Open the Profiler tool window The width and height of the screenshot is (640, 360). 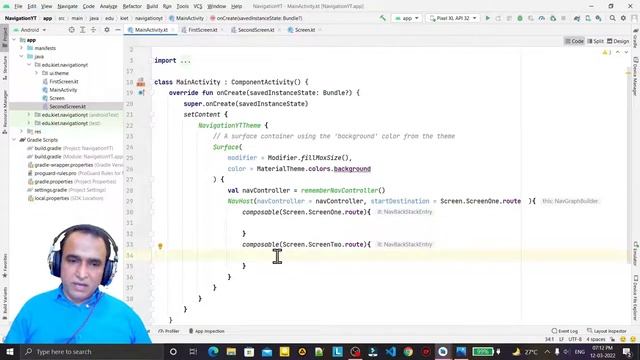pos(169,331)
